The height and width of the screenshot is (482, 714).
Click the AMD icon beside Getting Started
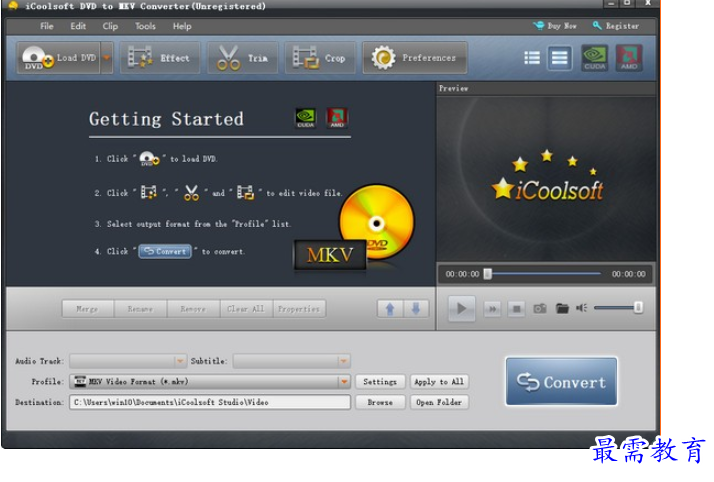pyautogui.click(x=337, y=118)
